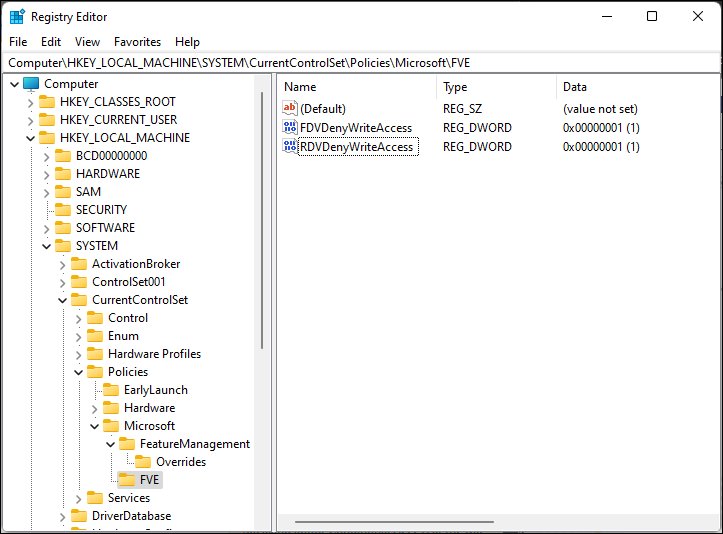The width and height of the screenshot is (723, 534).
Task: Expand the HARDWARE key
Action: coord(47,174)
